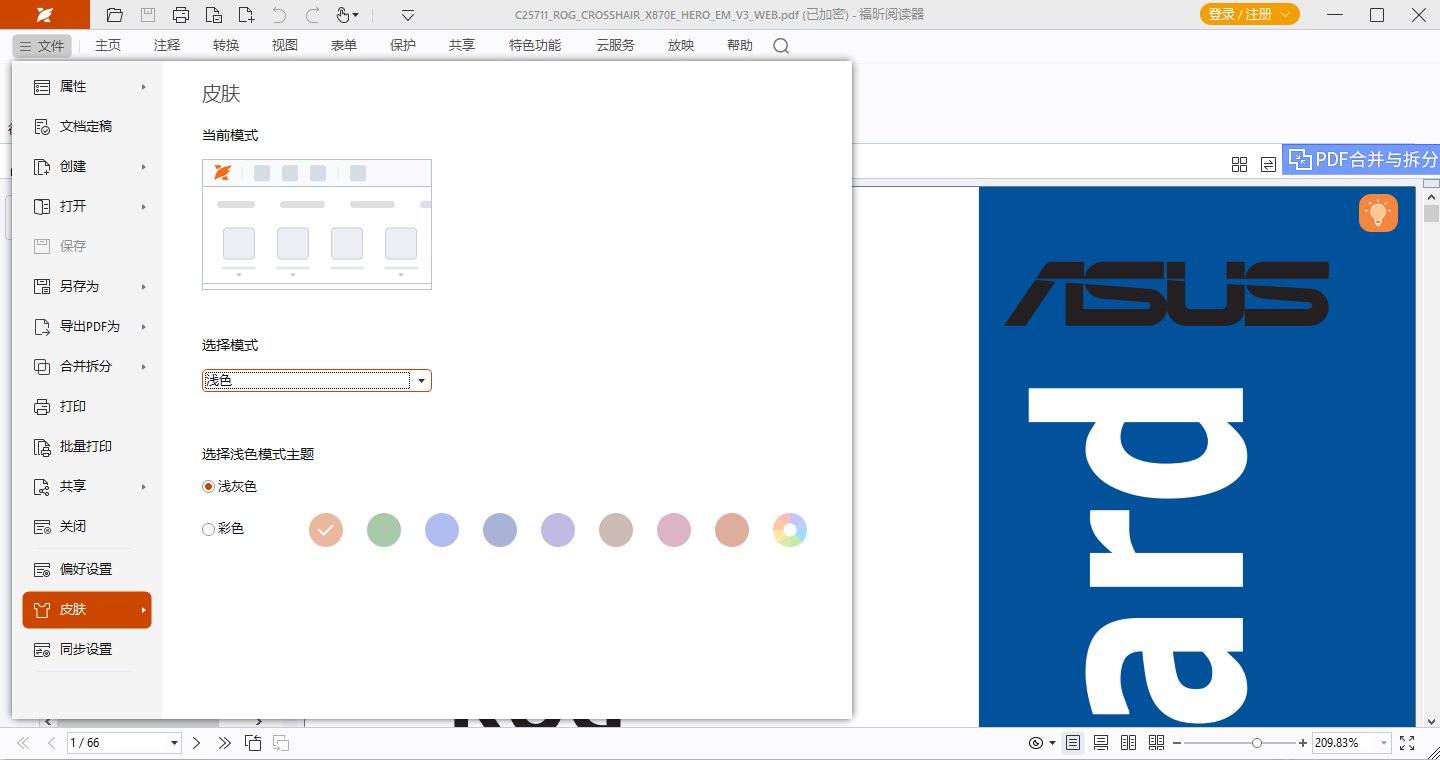The height and width of the screenshot is (760, 1440).
Task: Click the 皮肤 item in the file menu
Action: click(x=87, y=610)
